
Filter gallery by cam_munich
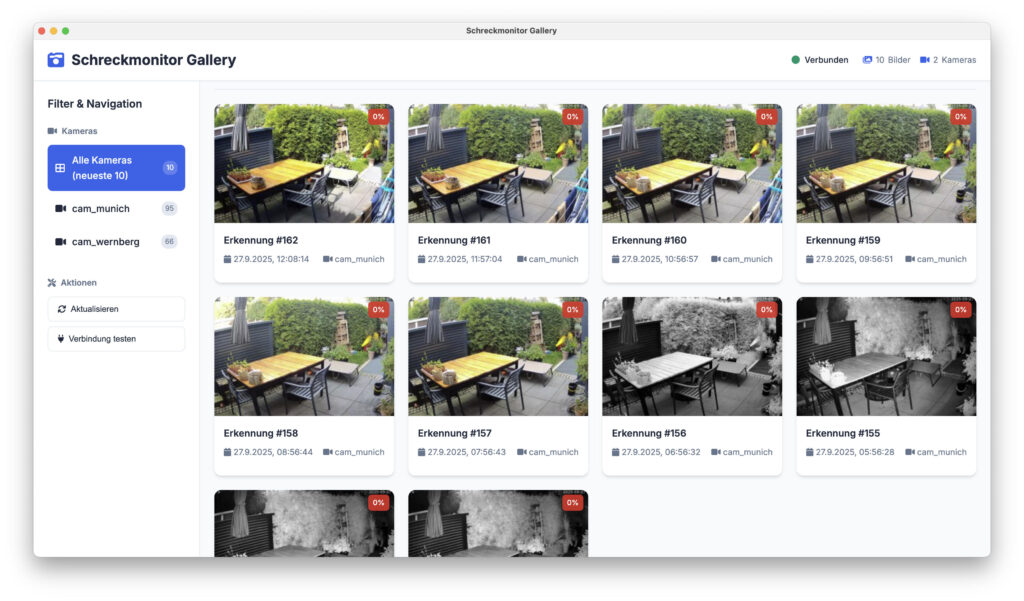[101, 209]
